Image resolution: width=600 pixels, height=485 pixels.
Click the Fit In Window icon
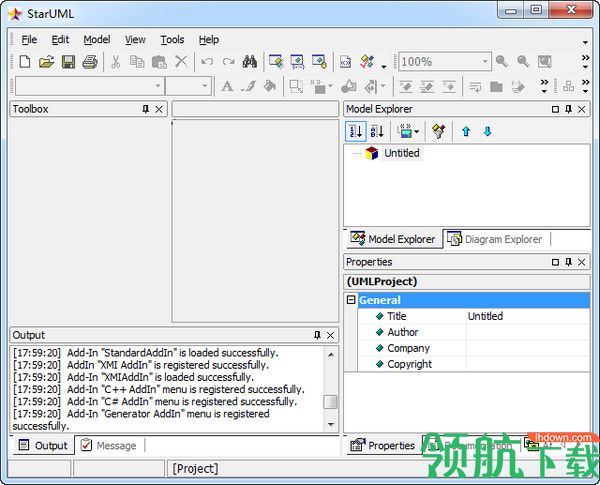545,62
